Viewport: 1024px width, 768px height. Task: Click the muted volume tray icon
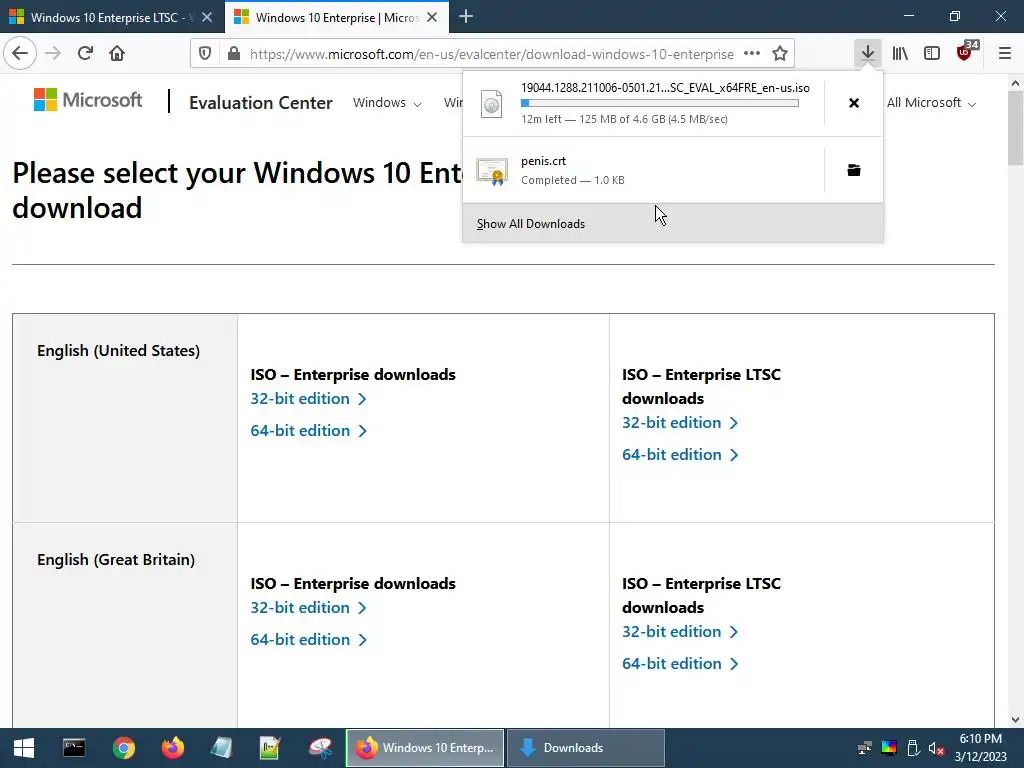[936, 748]
